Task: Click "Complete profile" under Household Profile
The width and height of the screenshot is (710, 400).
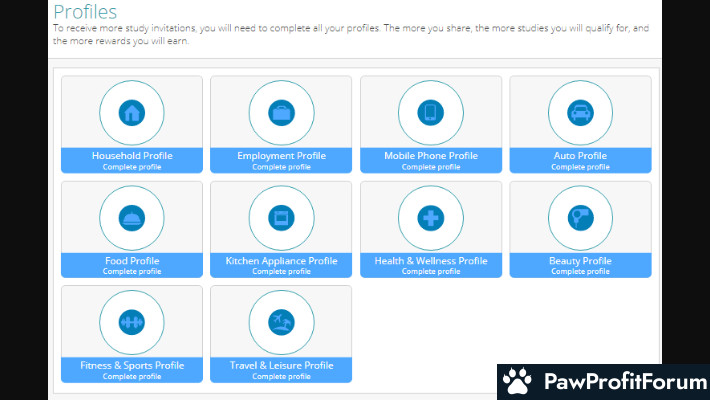Action: tap(132, 167)
